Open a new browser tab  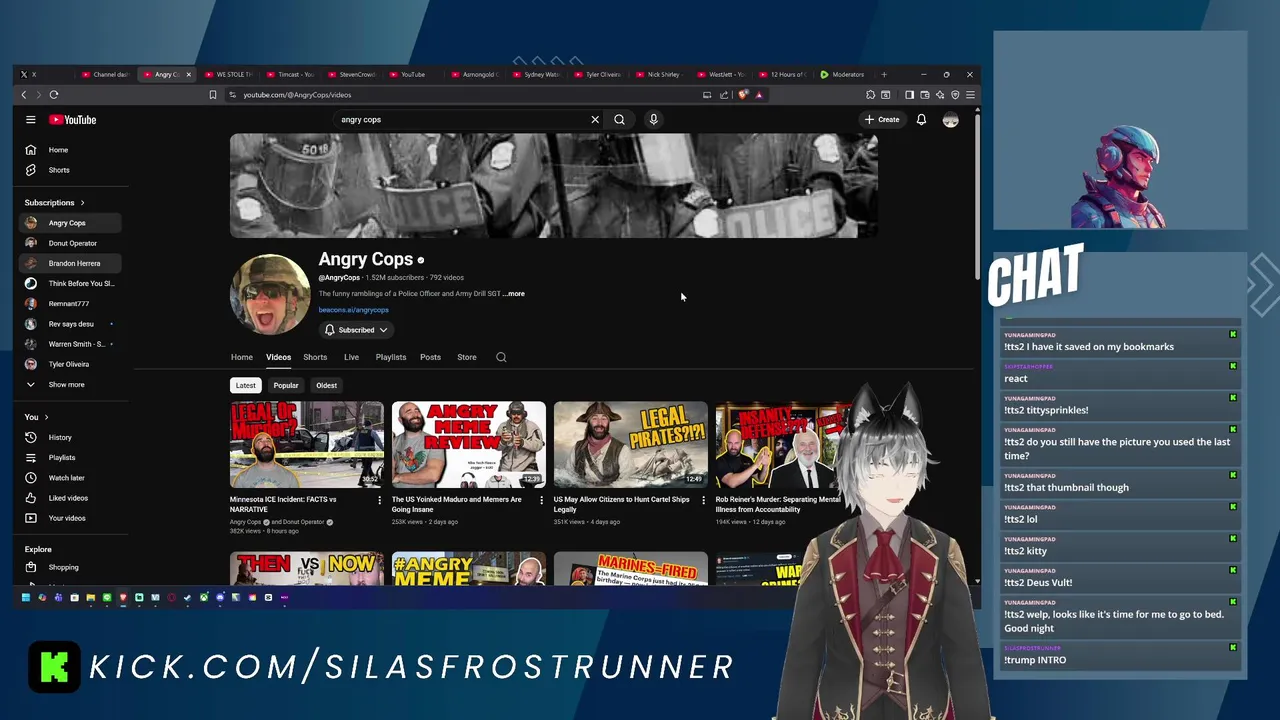(884, 74)
